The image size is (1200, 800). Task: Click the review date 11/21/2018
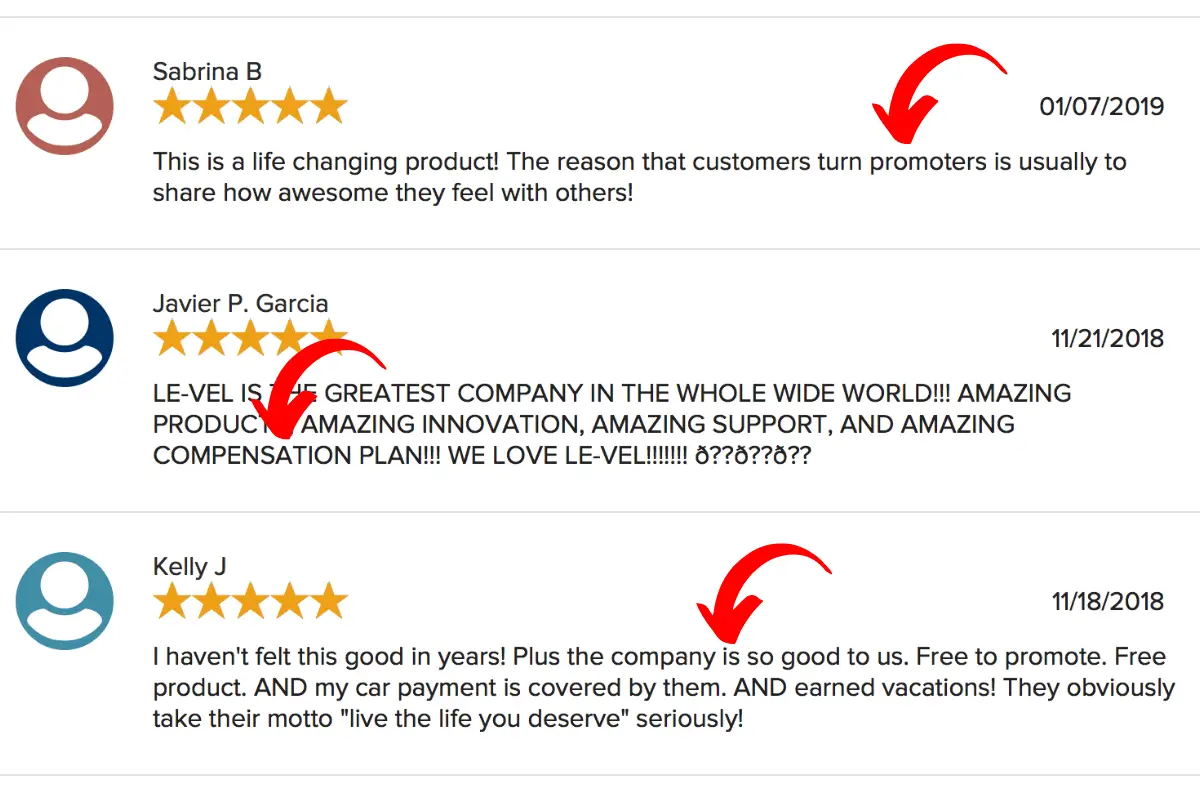pos(1108,338)
